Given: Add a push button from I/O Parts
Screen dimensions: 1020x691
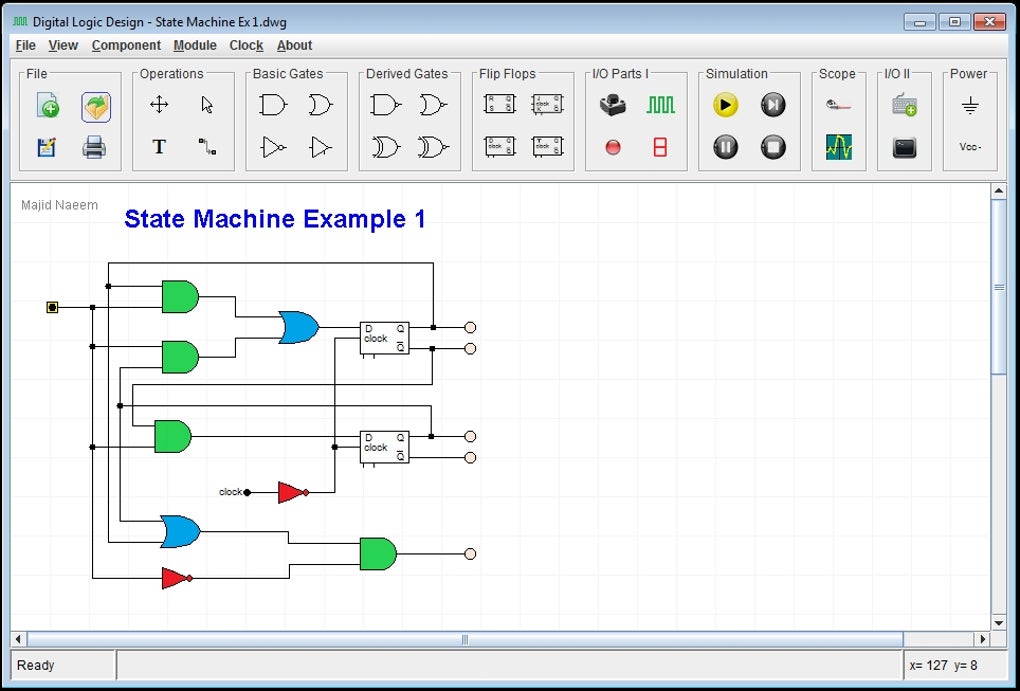Looking at the screenshot, I should (610, 102).
